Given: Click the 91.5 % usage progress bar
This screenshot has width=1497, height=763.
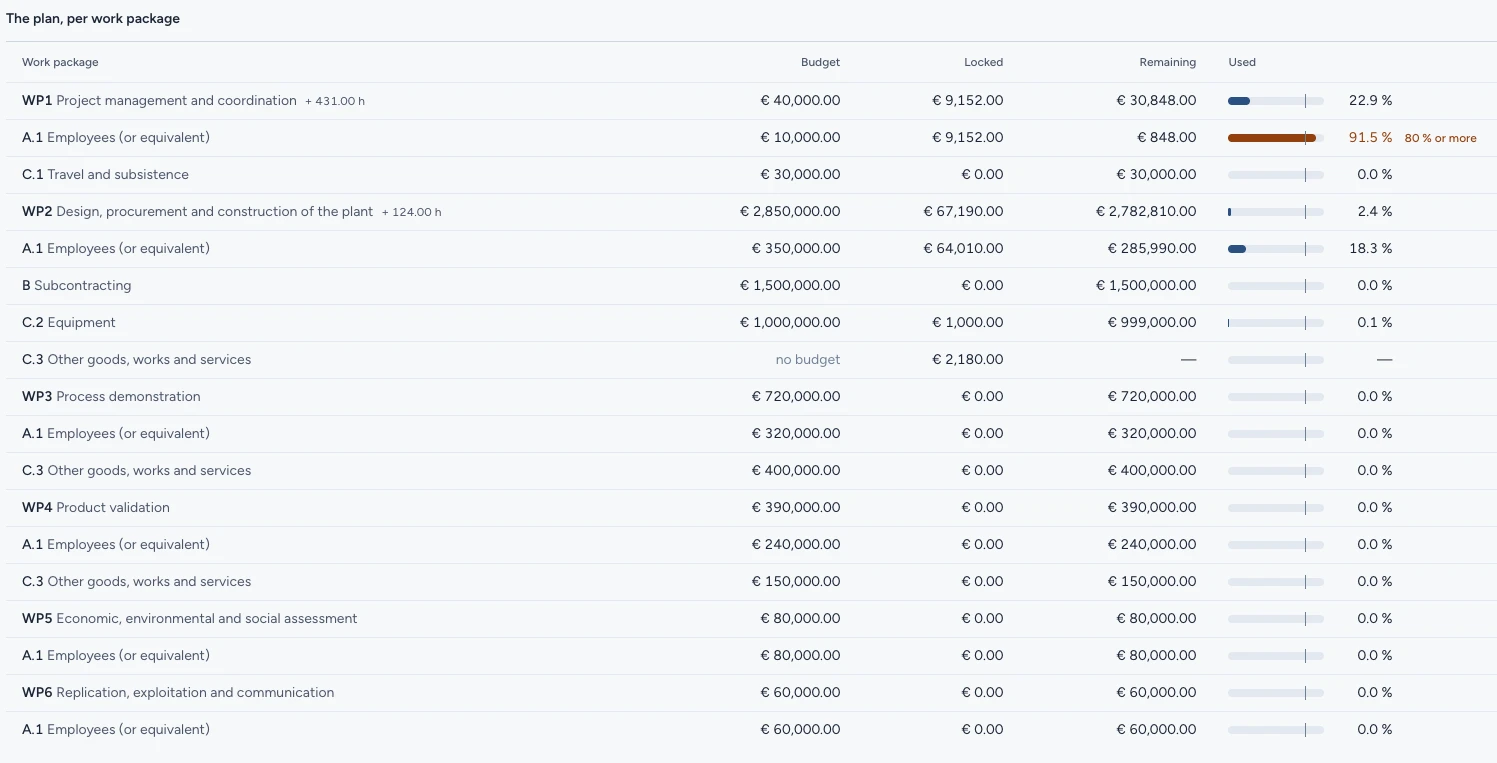Looking at the screenshot, I should (1276, 138).
